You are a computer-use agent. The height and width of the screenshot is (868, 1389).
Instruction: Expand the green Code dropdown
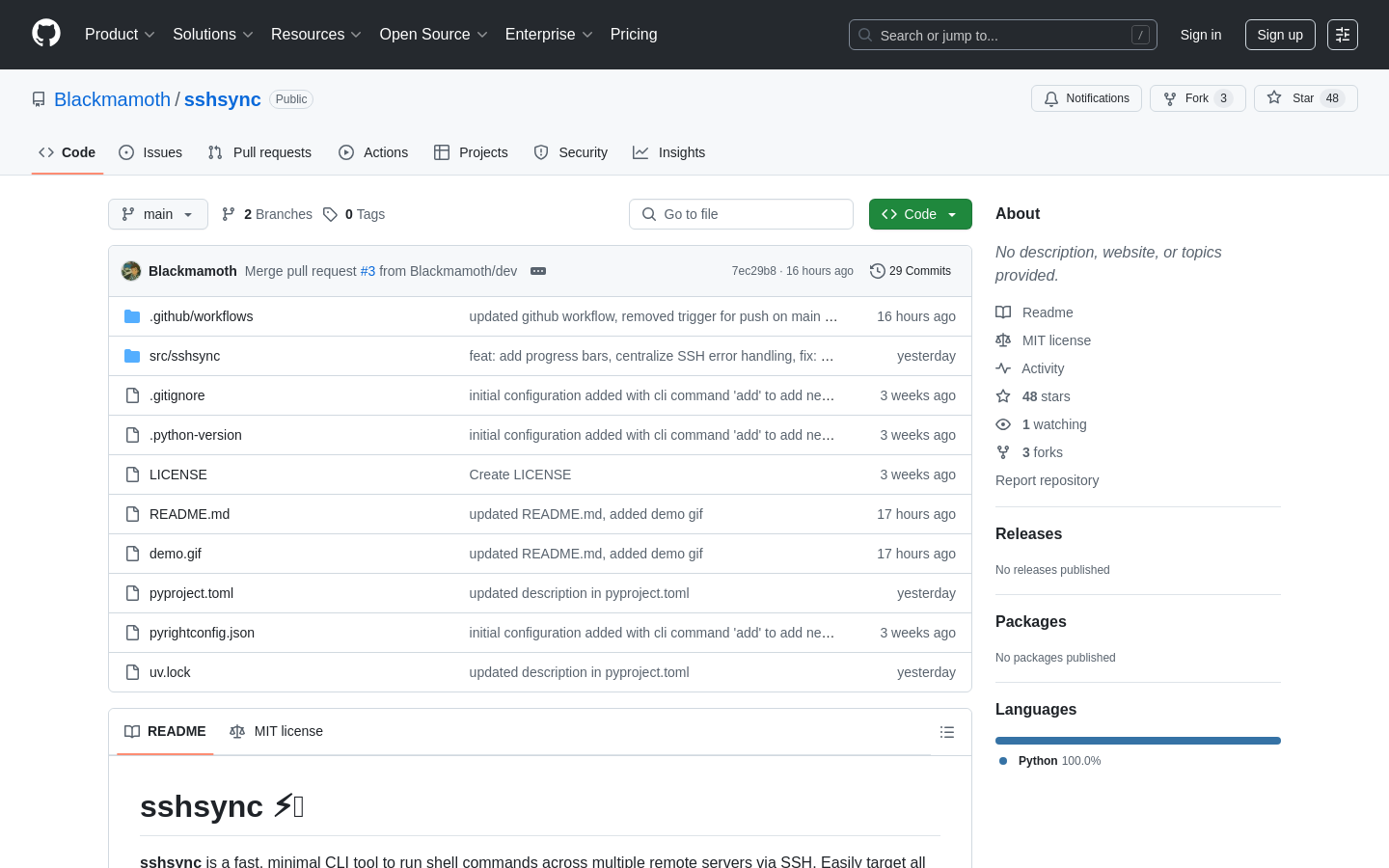[920, 214]
